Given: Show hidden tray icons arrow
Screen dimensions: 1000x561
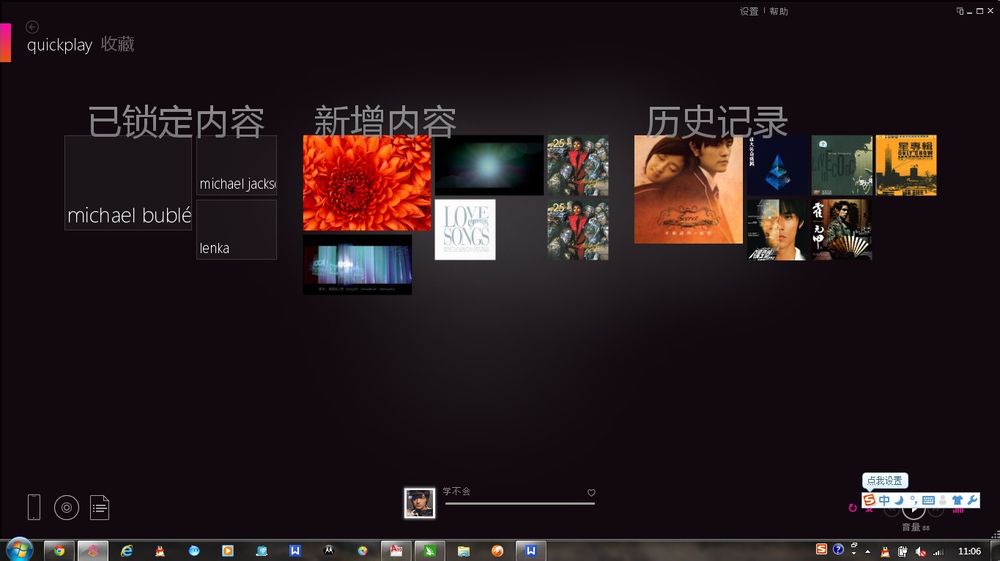Looking at the screenshot, I should [868, 551].
